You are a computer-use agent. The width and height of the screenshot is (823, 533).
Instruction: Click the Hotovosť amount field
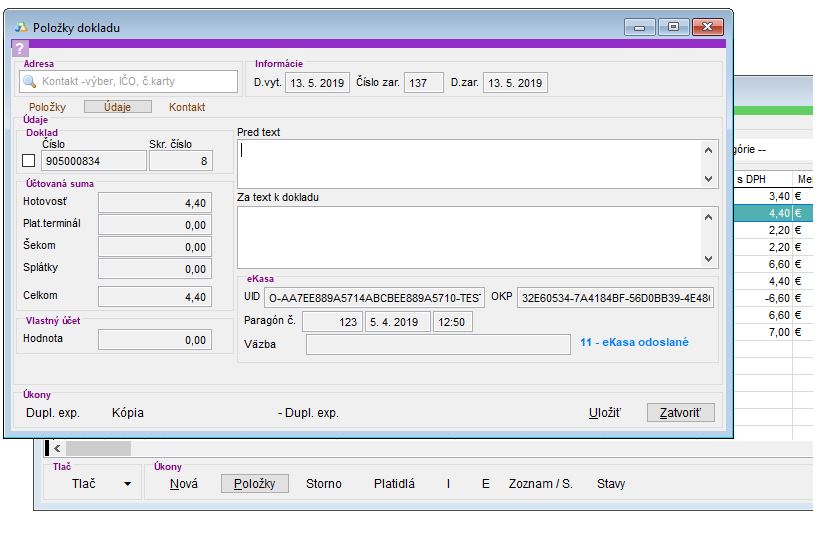(155, 203)
